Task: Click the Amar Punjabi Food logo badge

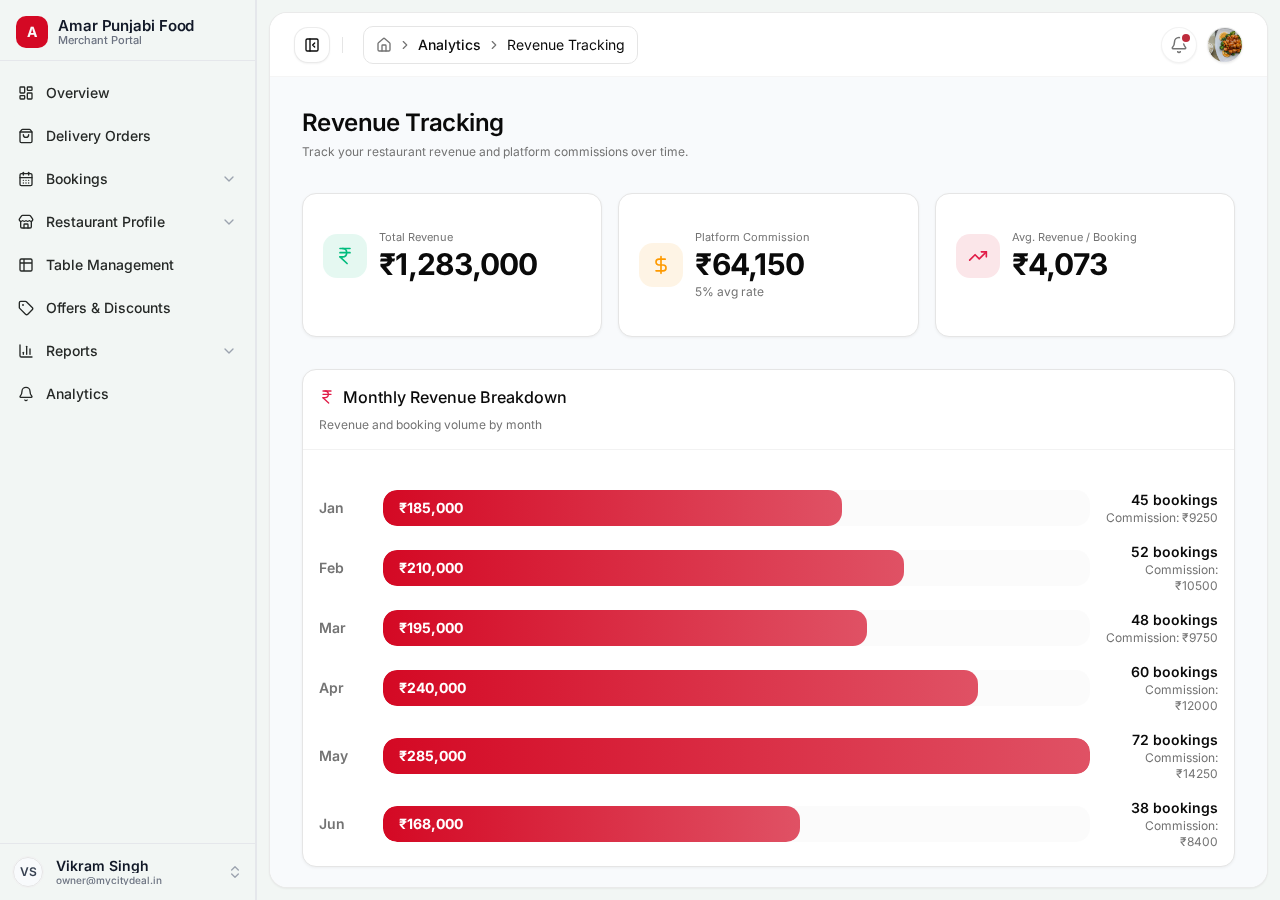Action: click(32, 32)
